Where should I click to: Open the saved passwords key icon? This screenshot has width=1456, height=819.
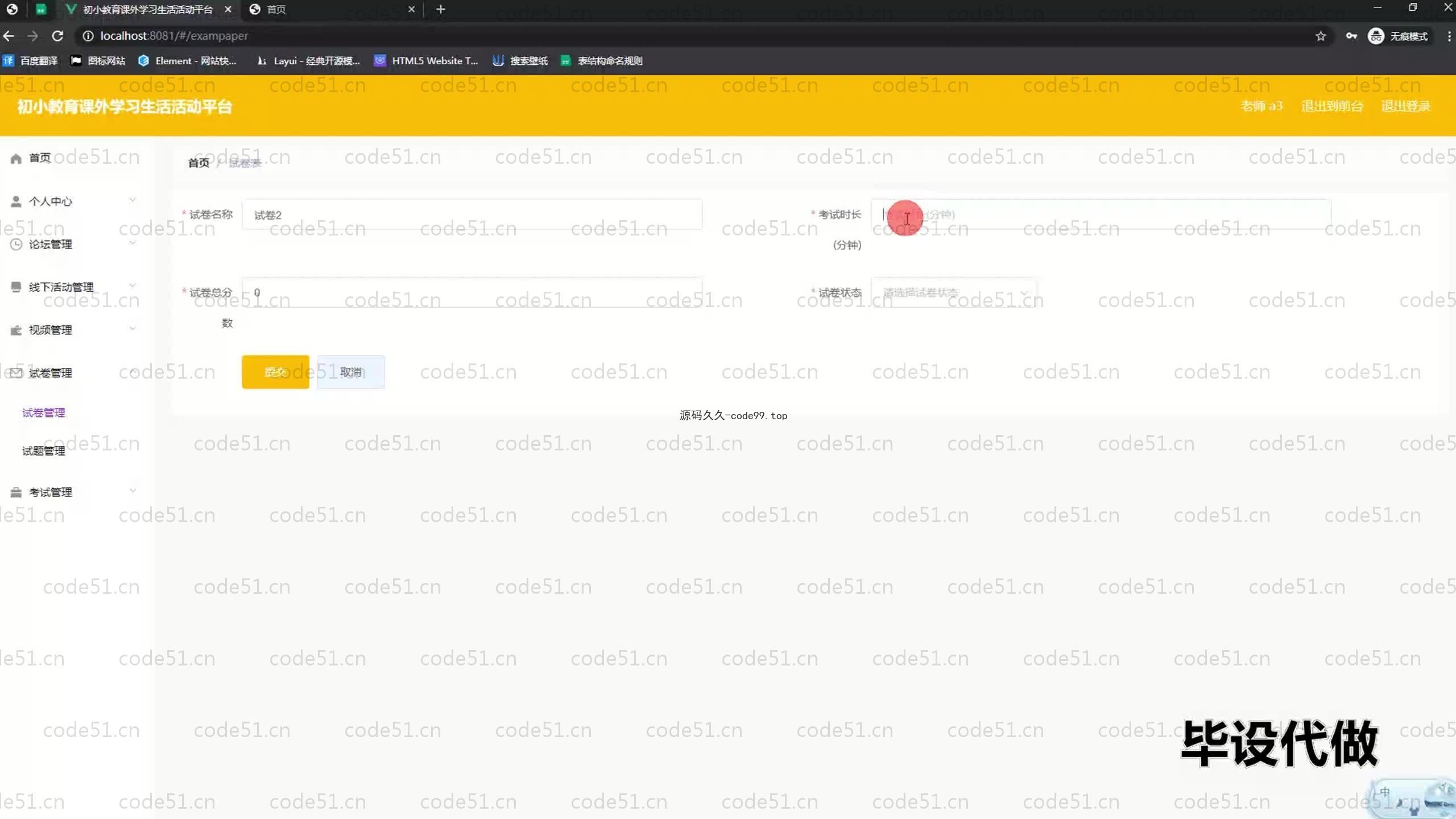(x=1351, y=36)
